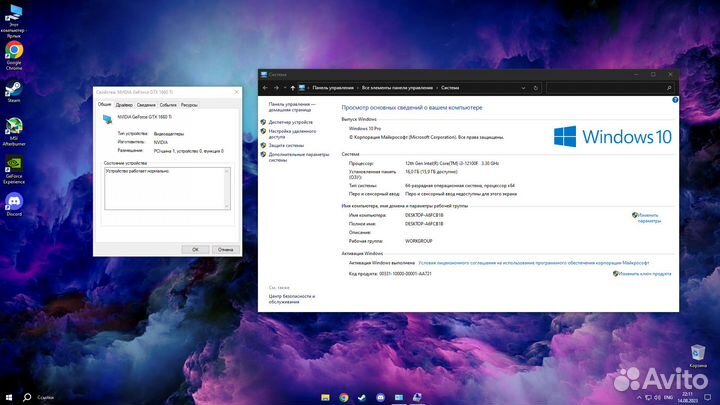The width and height of the screenshot is (720, 405).
Task: Open Steam from the taskbar
Action: pyautogui.click(x=362, y=397)
